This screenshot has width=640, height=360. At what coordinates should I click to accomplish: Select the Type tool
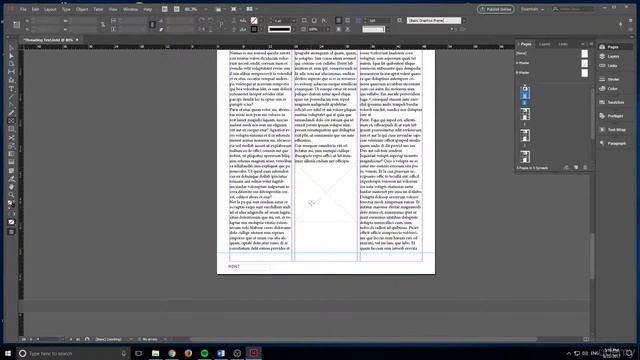[11, 89]
